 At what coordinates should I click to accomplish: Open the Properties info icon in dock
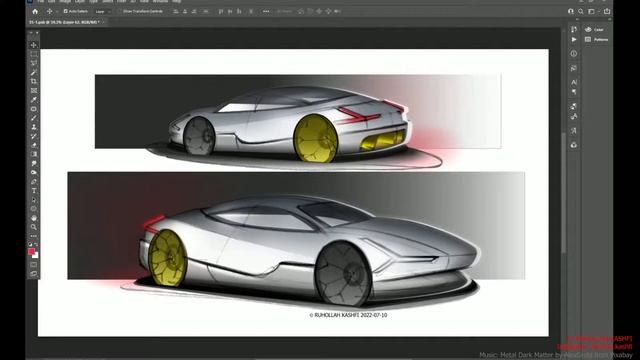tap(574, 53)
